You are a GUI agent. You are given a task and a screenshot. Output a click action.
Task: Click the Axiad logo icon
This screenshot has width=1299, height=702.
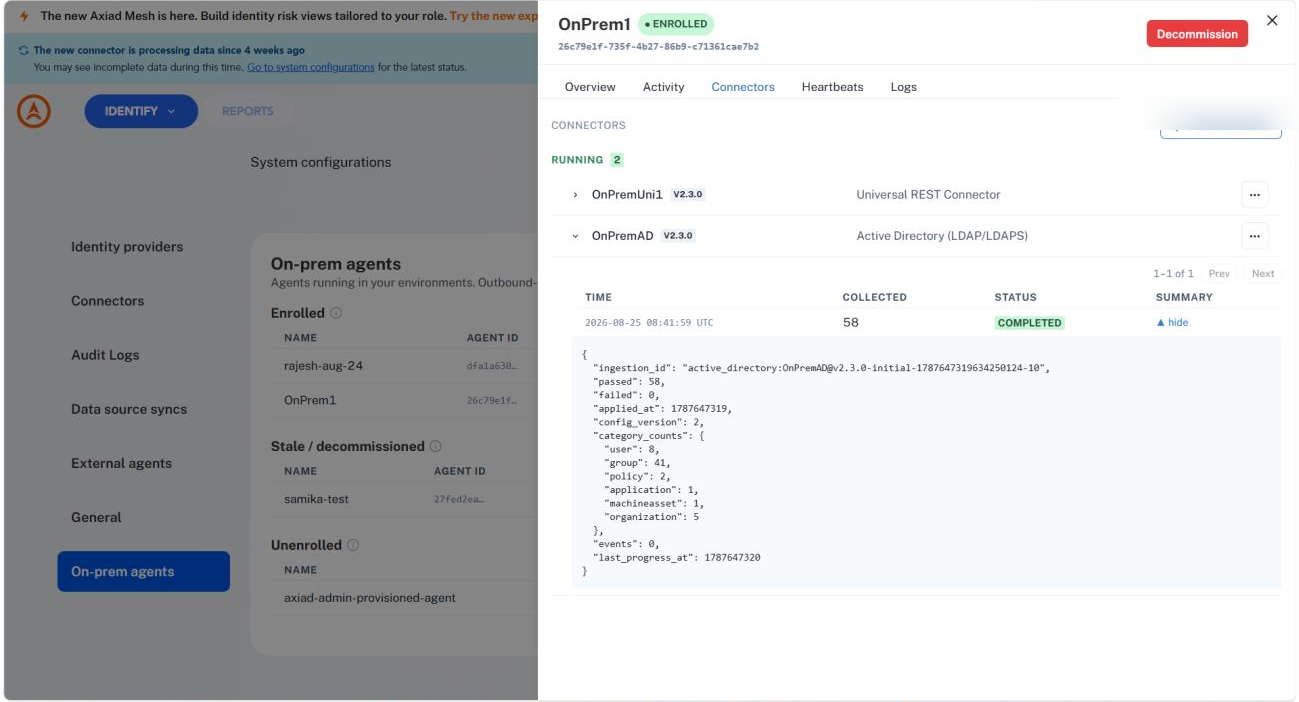coord(34,111)
